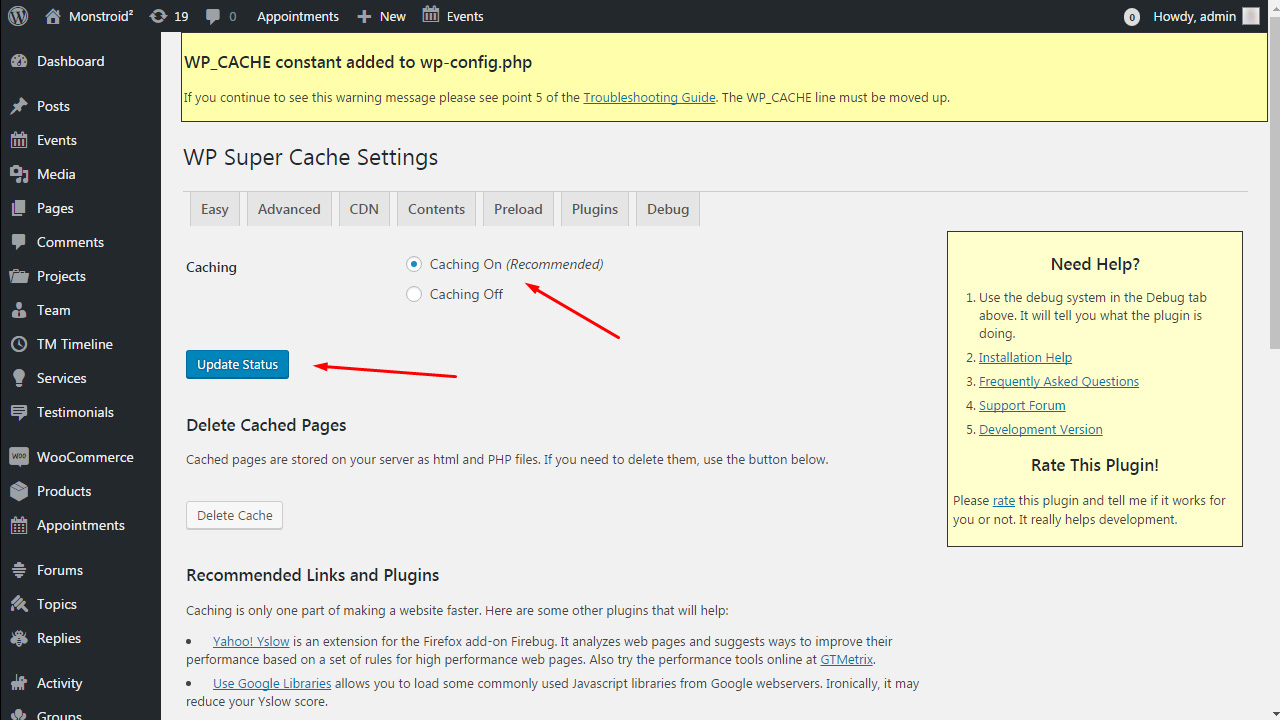Select the Caching On radio button
Viewport: 1280px width, 720px height.
pyautogui.click(x=413, y=264)
